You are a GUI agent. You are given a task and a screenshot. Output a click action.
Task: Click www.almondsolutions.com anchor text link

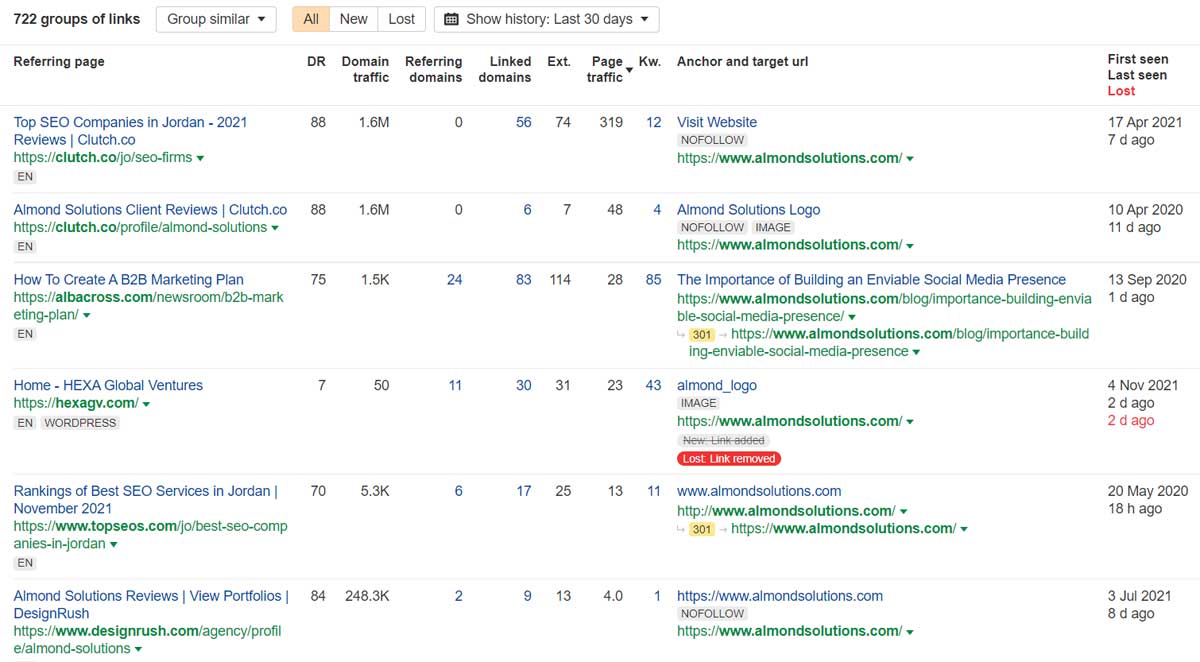[x=759, y=491]
